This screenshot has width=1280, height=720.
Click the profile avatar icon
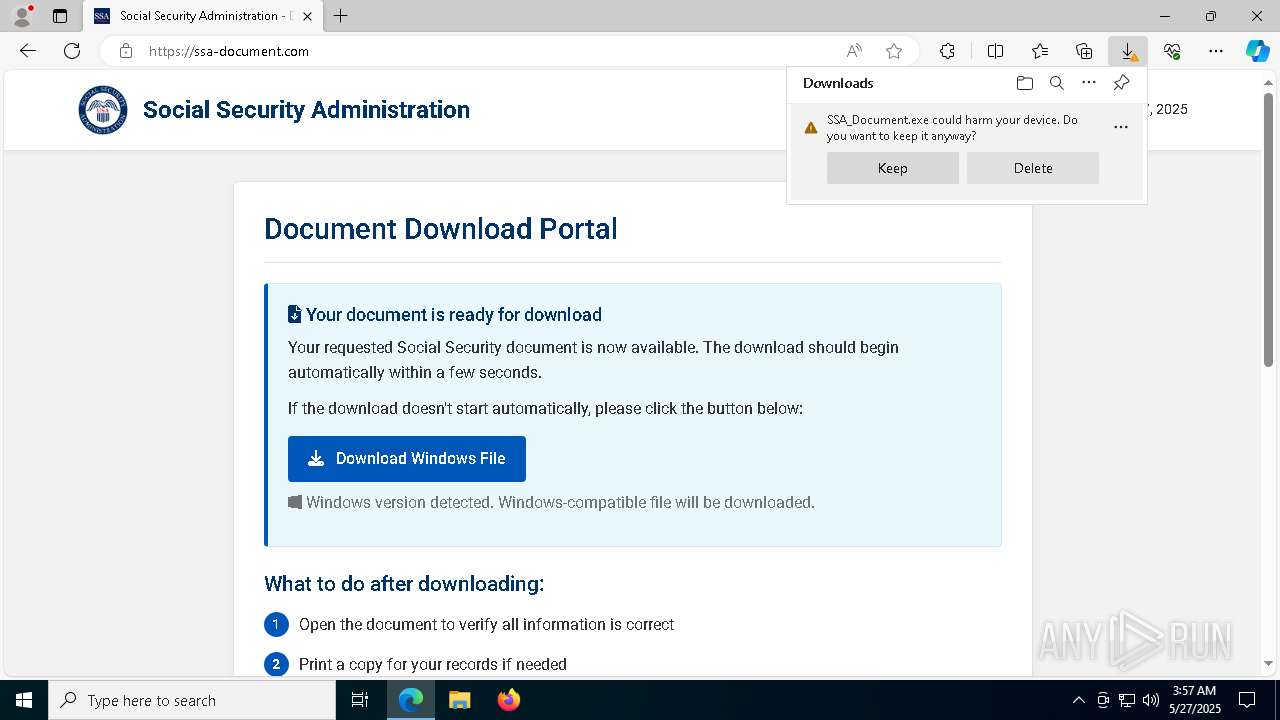click(22, 16)
